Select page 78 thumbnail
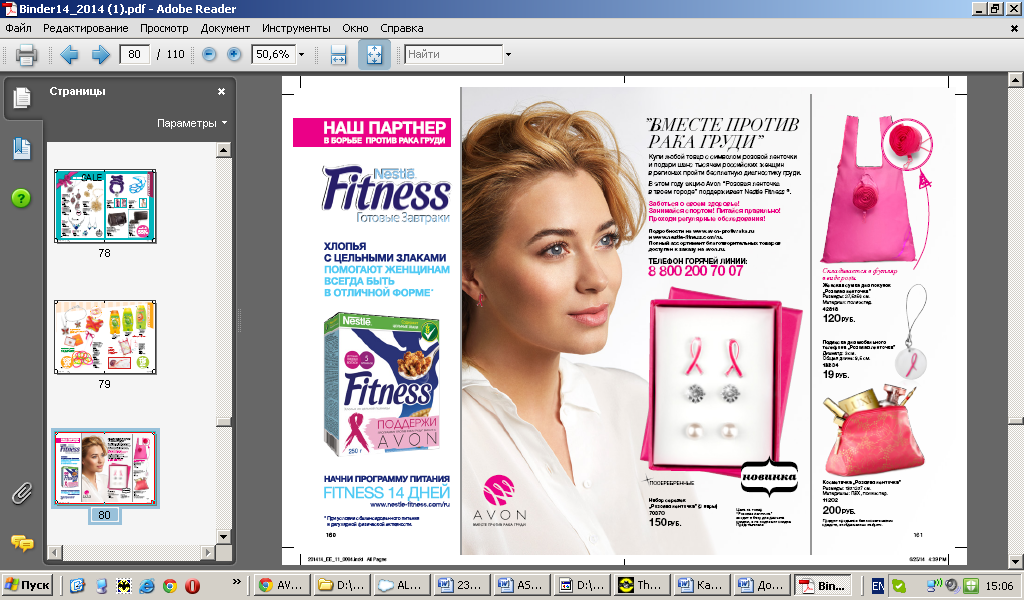Viewport: 1024px width, 600px height. tap(105, 206)
